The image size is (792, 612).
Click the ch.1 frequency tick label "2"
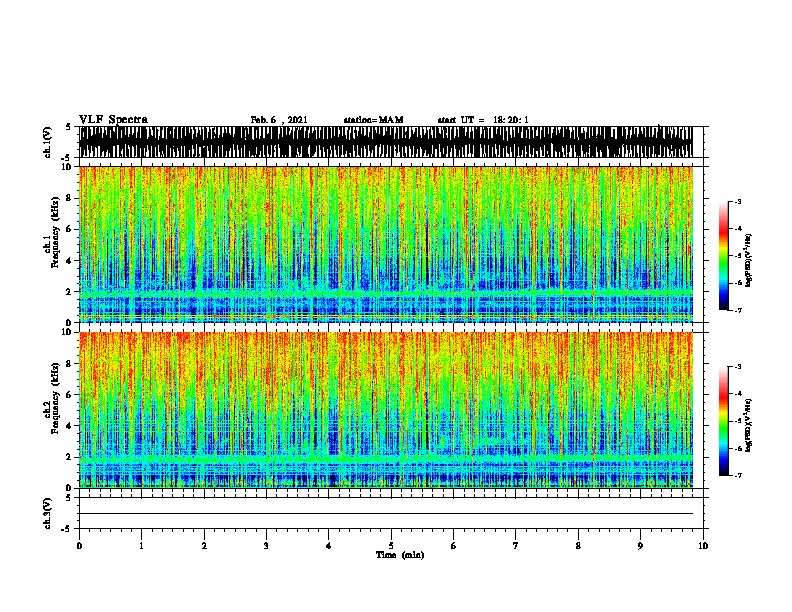[x=69, y=292]
